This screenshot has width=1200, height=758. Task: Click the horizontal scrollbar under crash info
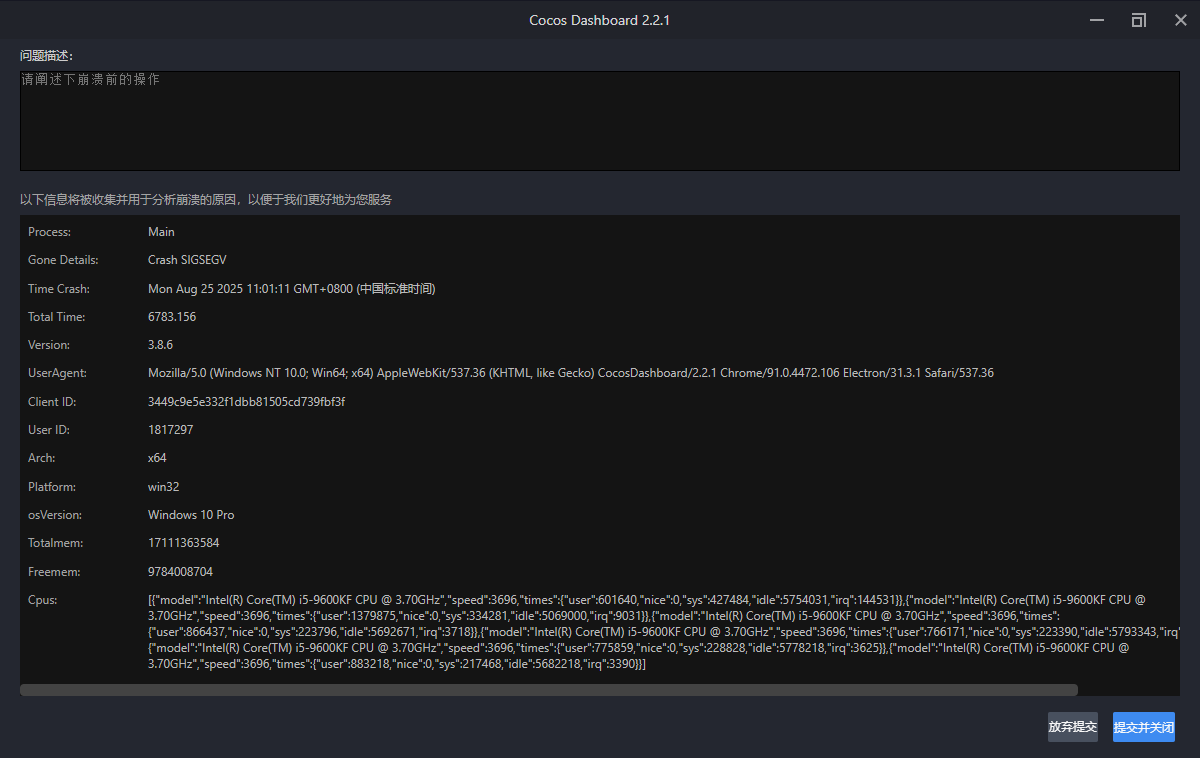549,690
